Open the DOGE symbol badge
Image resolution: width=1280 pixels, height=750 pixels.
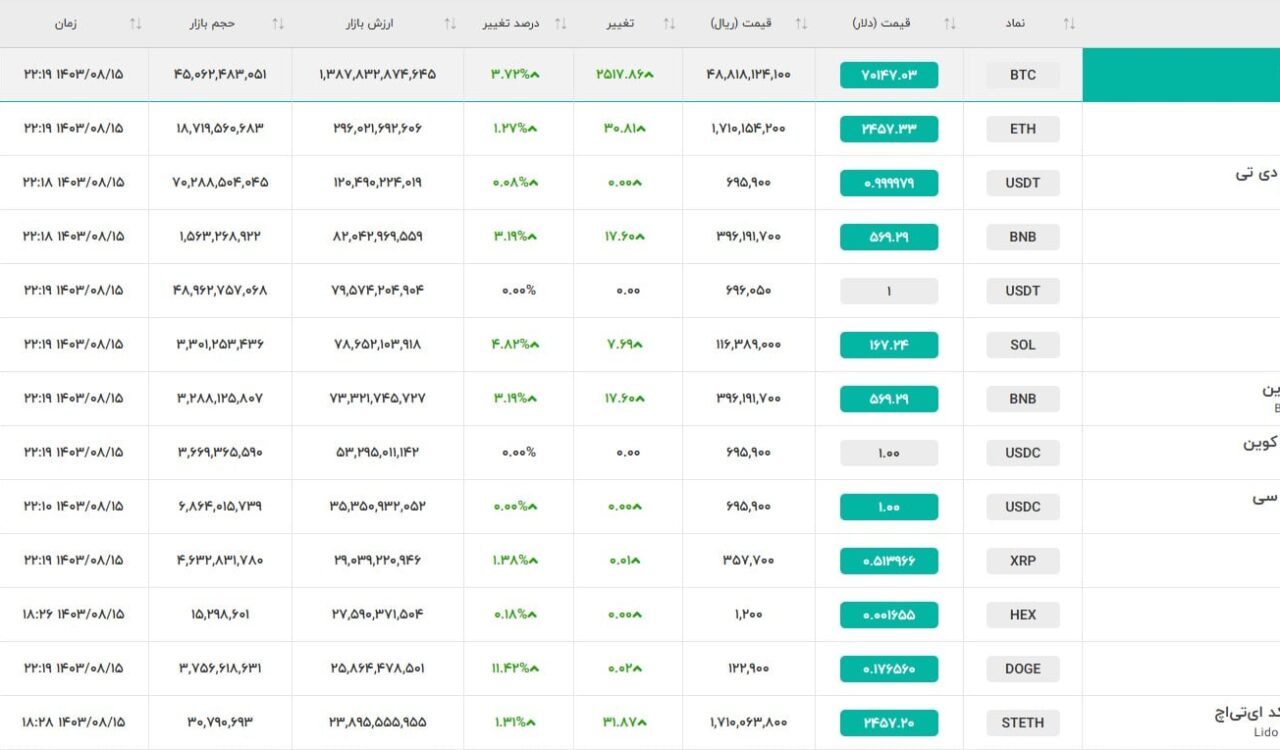point(1023,669)
